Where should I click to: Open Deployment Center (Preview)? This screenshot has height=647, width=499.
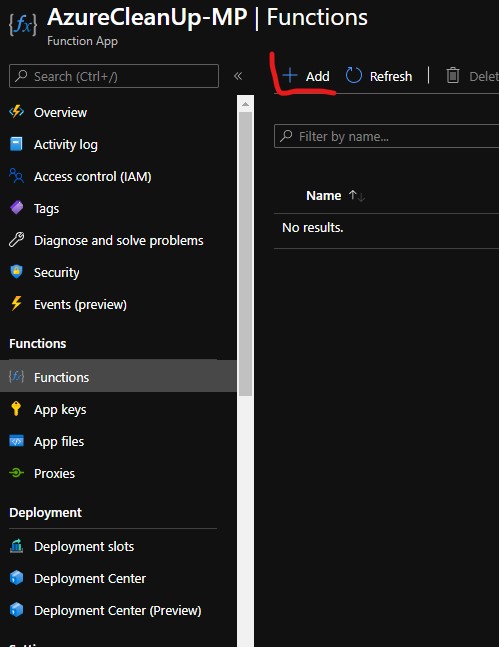118,611
